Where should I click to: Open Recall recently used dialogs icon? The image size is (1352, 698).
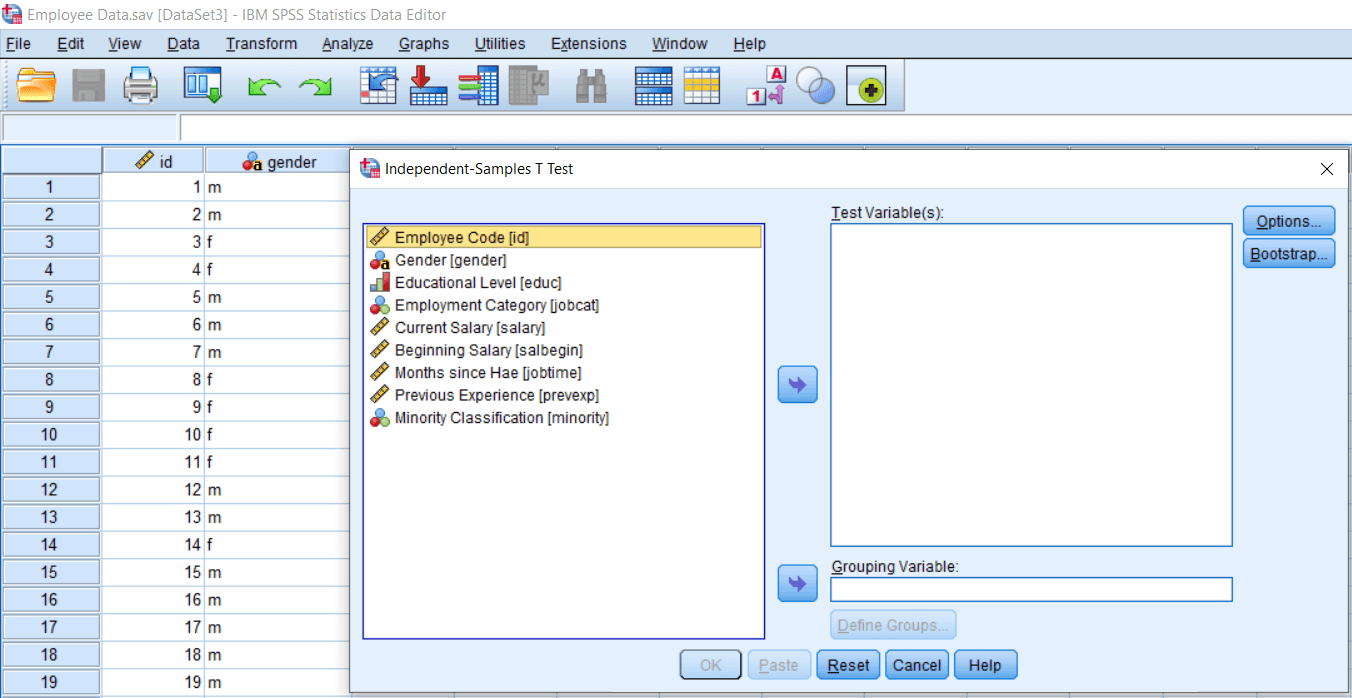pyautogui.click(x=202, y=86)
